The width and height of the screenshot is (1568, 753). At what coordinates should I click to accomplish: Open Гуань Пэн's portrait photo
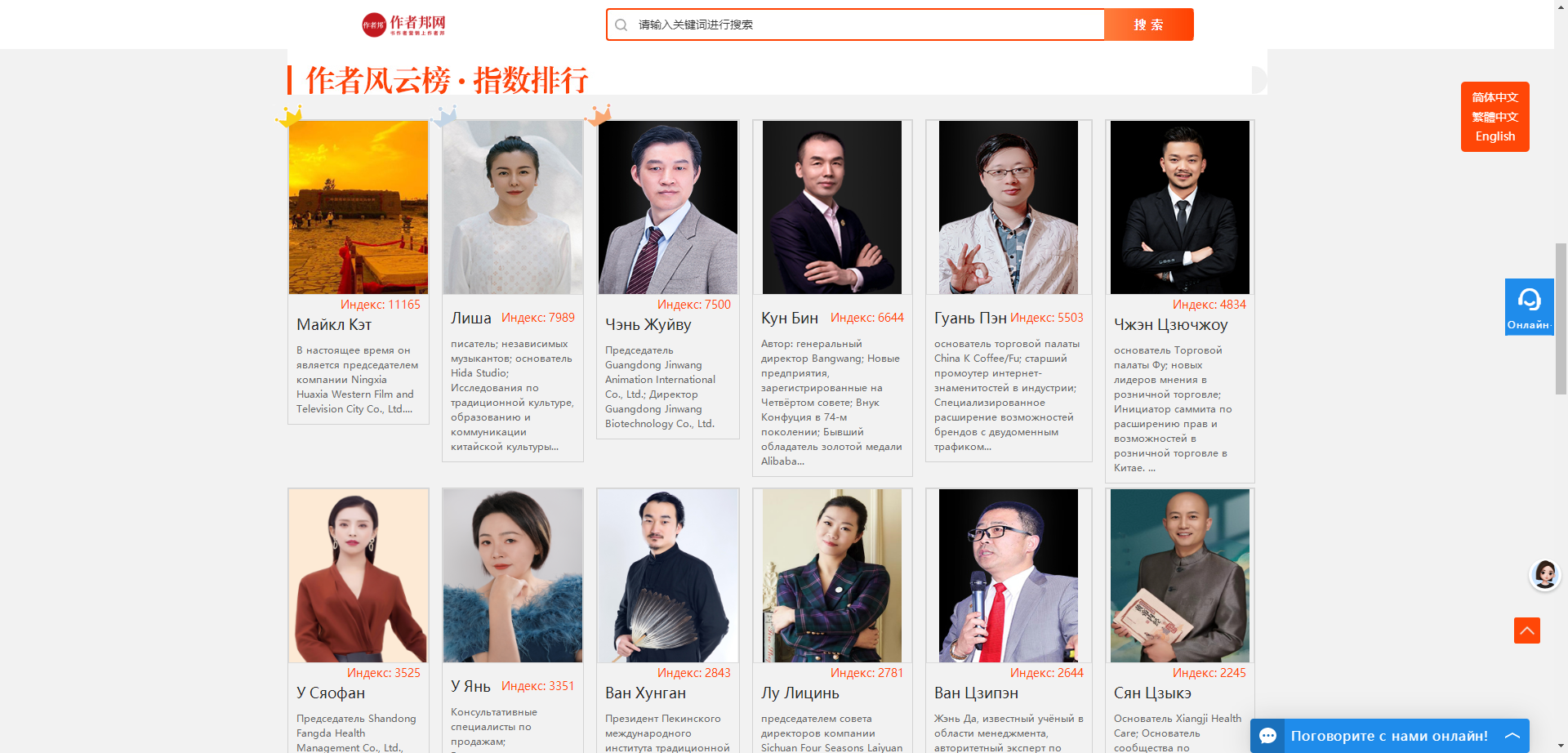pos(1009,207)
